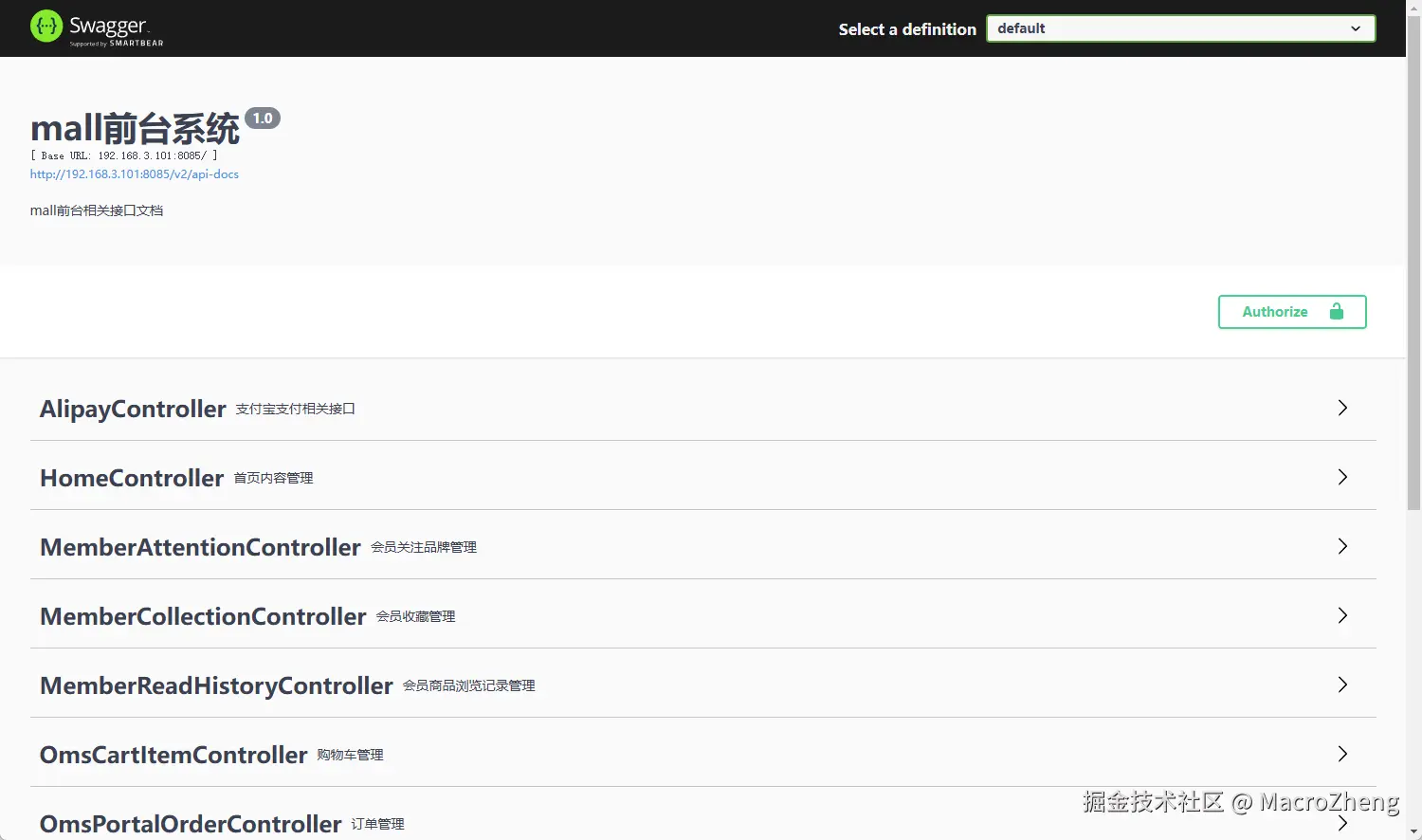
Task: Click the OmsCartItemController section title
Action: [x=173, y=755]
